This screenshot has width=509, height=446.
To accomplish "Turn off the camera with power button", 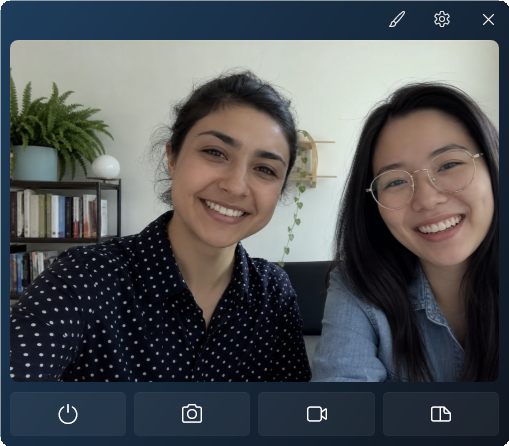I will pyautogui.click(x=68, y=414).
